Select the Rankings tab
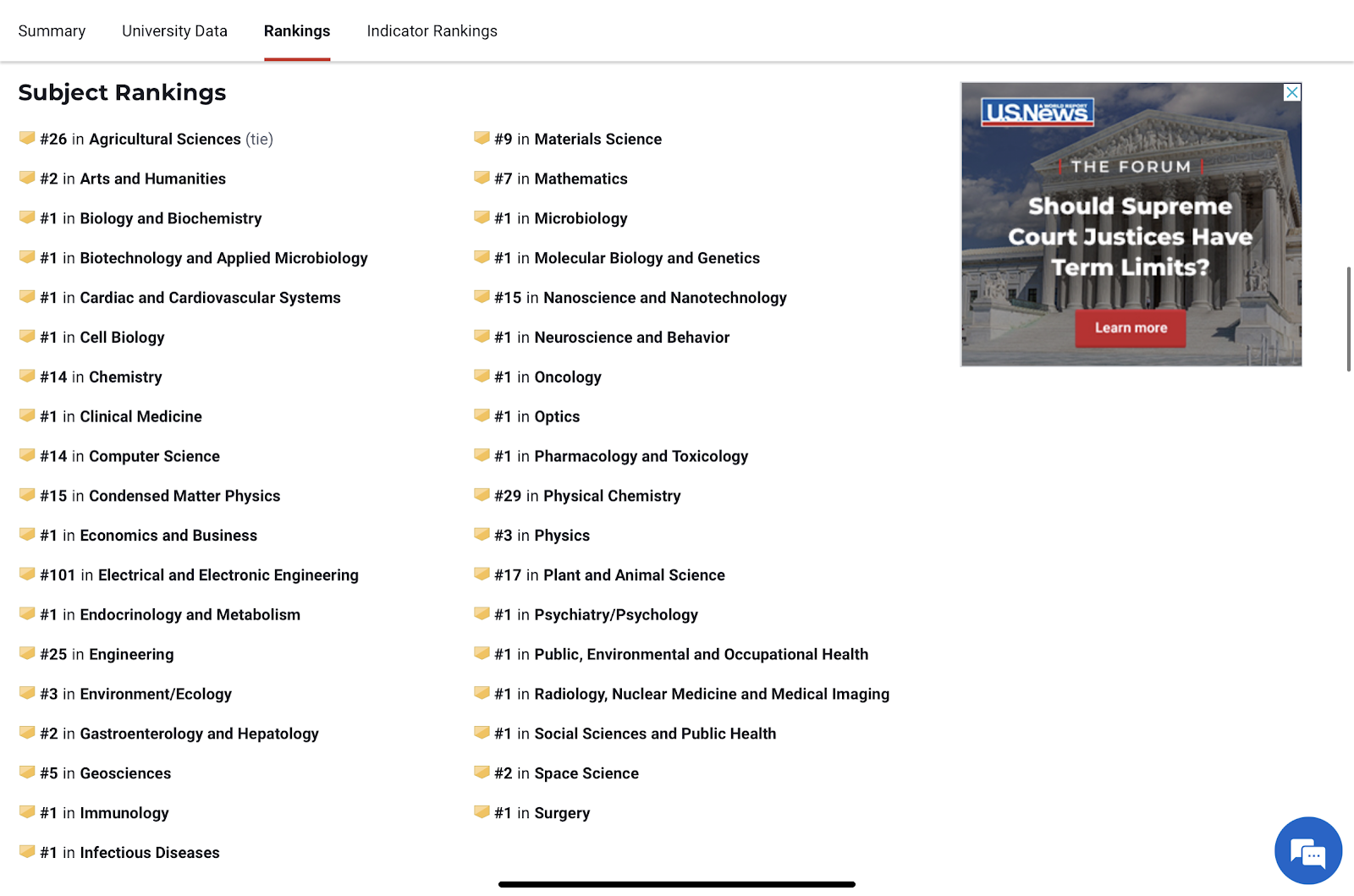 pyautogui.click(x=297, y=31)
